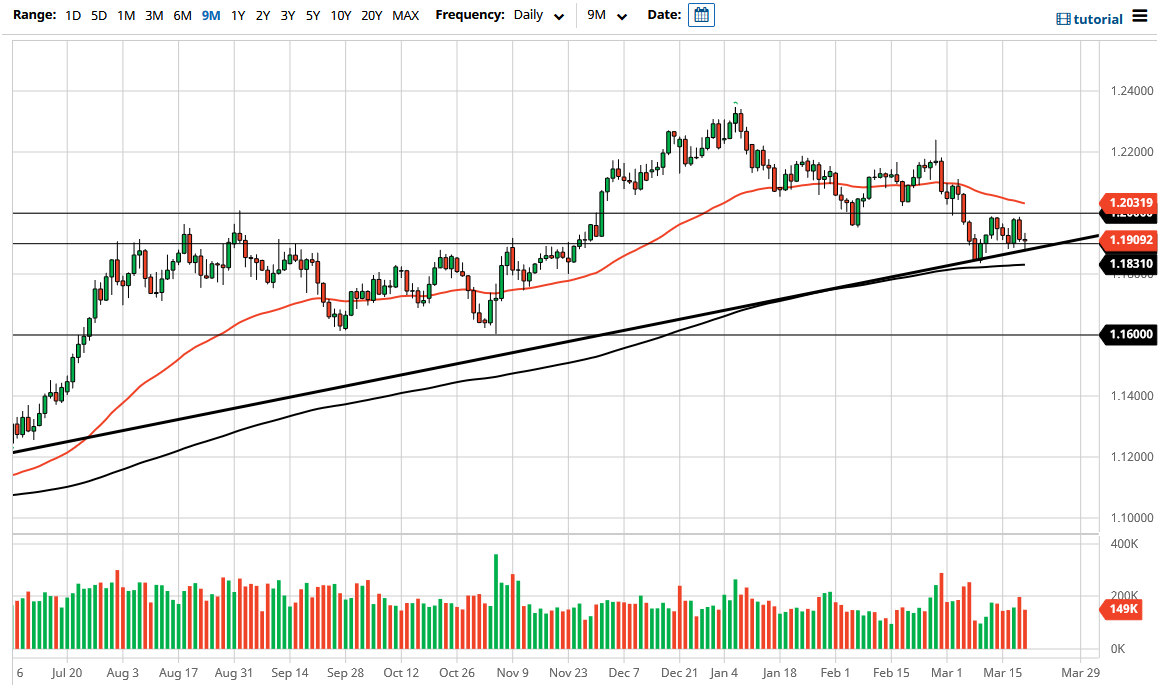Click the Nov 9 date label
Screen dimensions: 1160x691
coord(513,673)
